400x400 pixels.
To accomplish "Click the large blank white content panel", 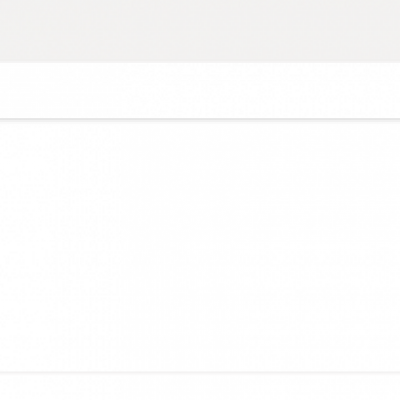I will pos(200,246).
